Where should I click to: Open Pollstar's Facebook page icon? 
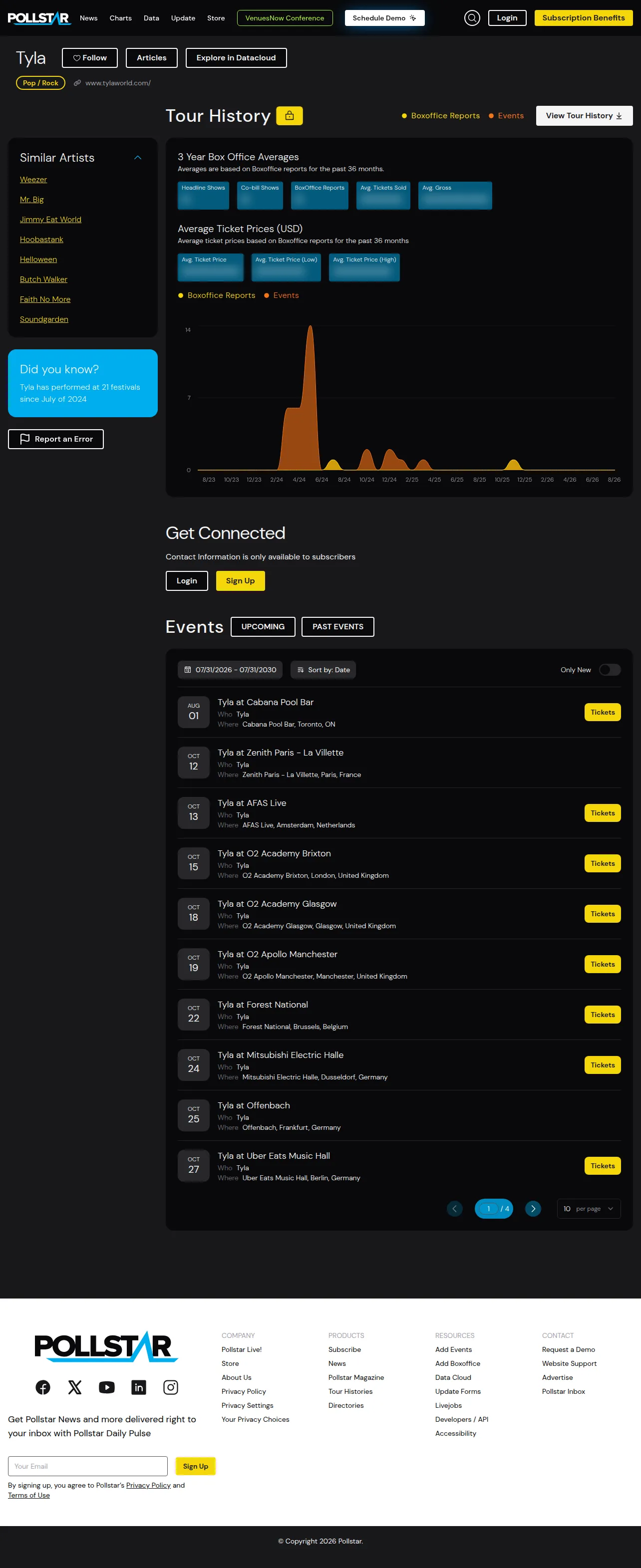(43, 1387)
